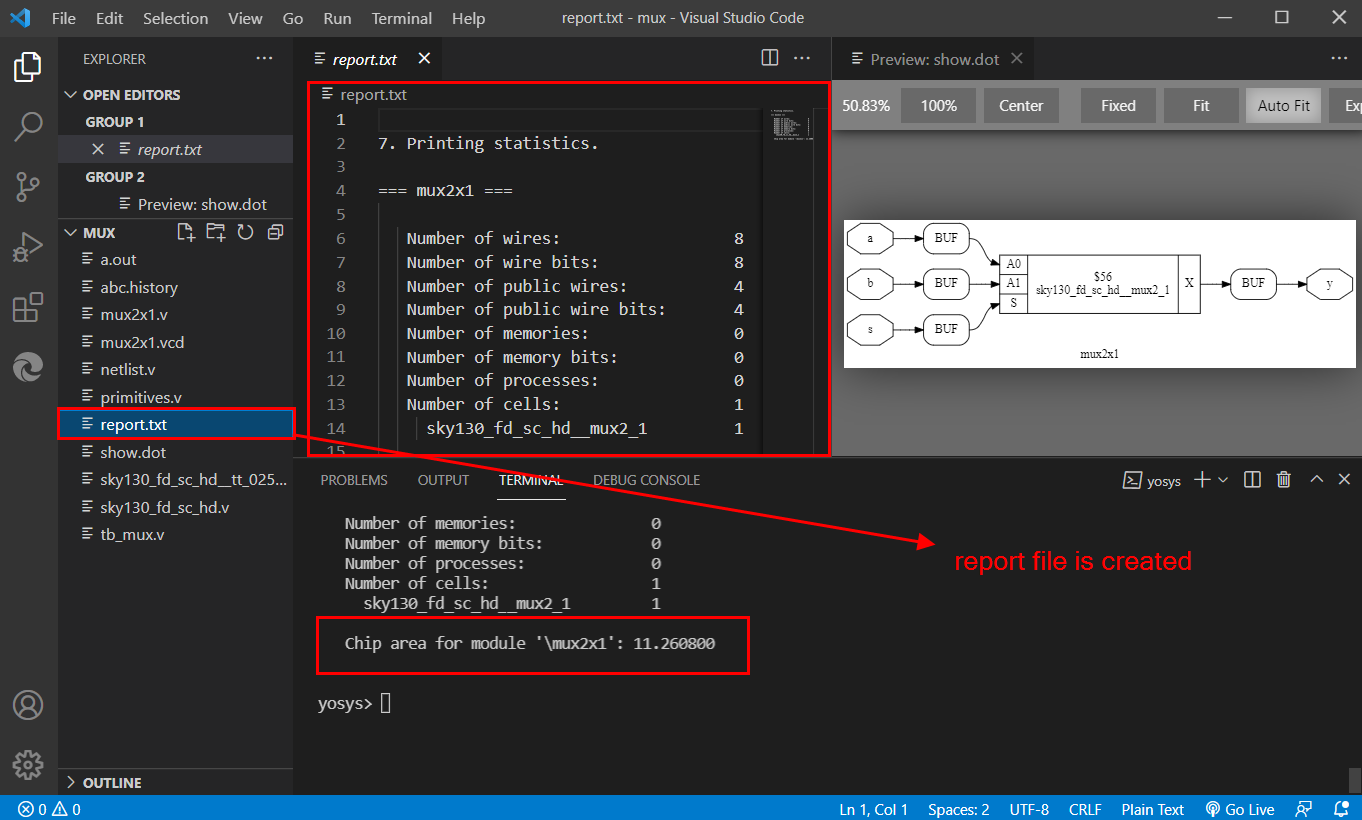This screenshot has width=1362, height=820.
Task: Select the Fixed mode button in preview
Action: pyautogui.click(x=1118, y=105)
